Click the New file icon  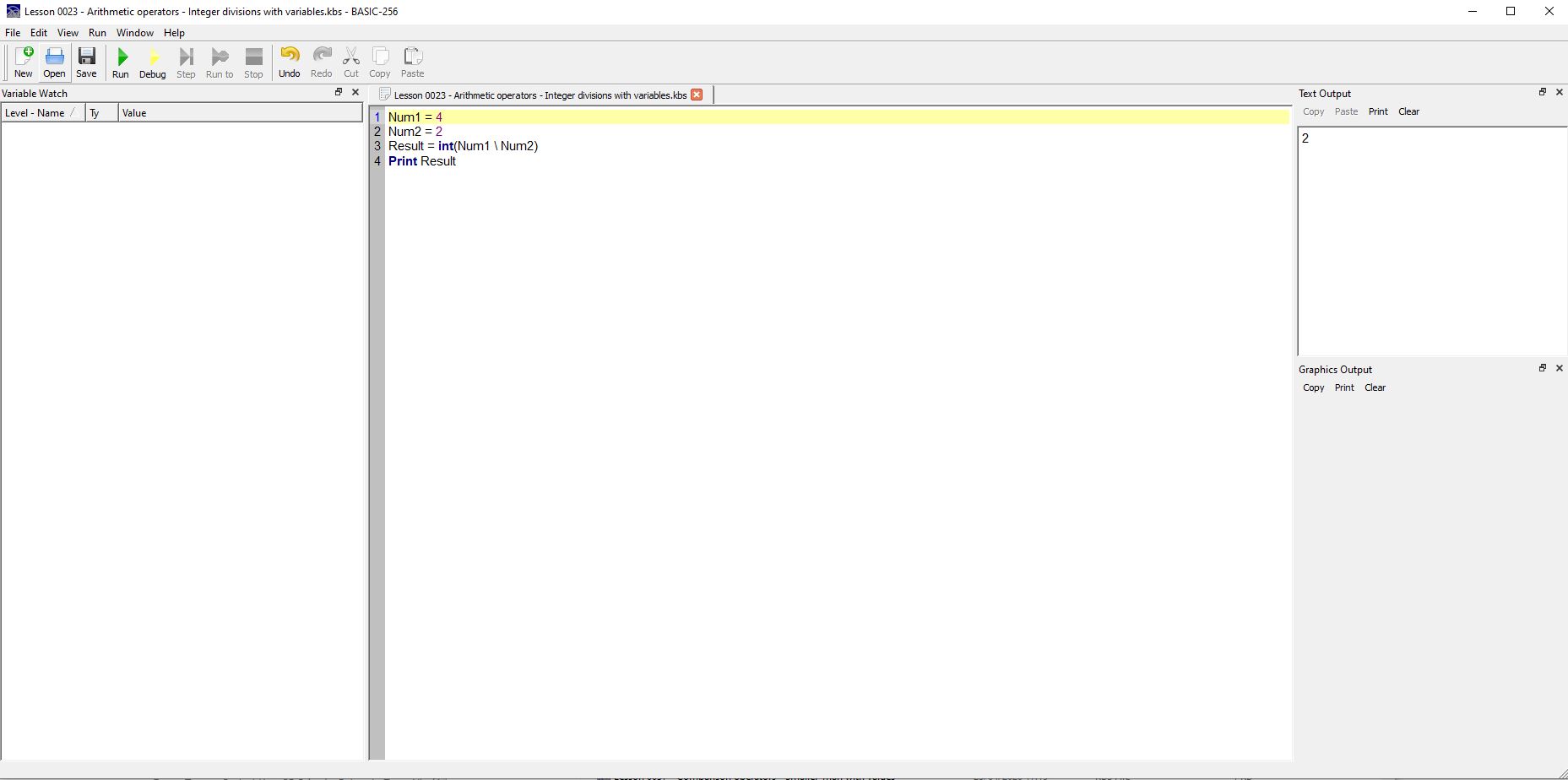[x=24, y=62]
